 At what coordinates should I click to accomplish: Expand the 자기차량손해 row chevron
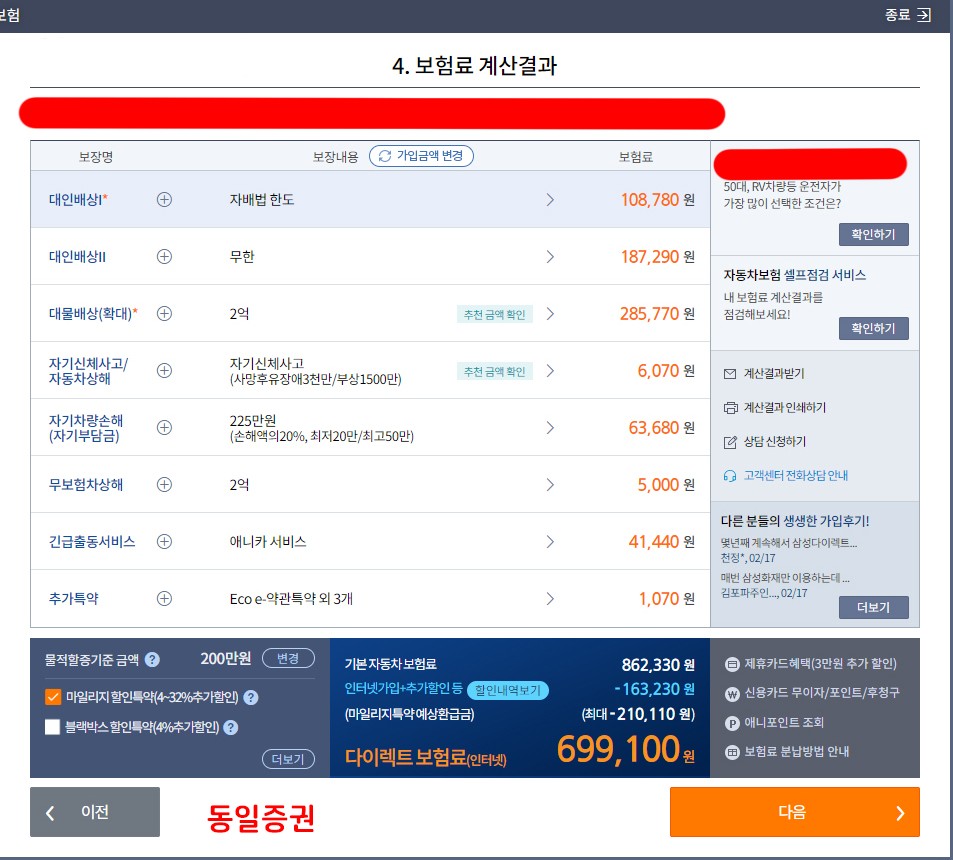coord(549,428)
